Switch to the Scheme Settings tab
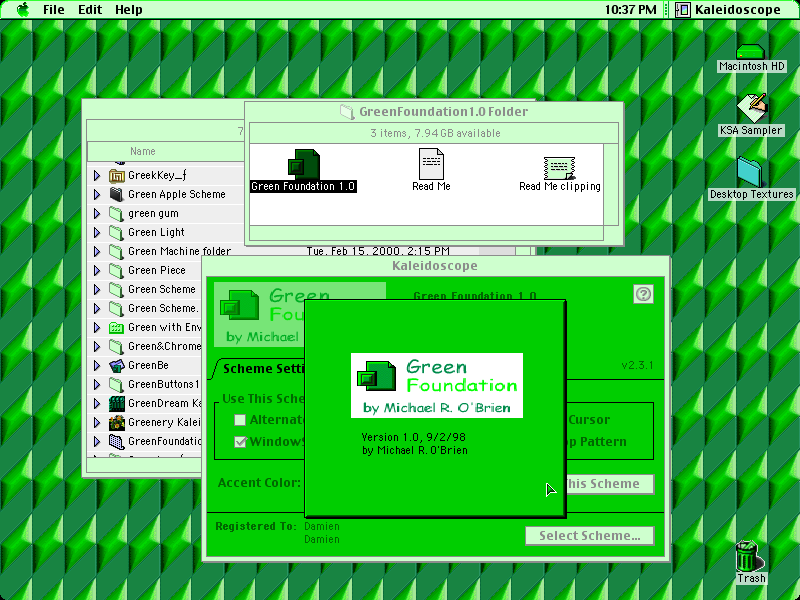 point(260,368)
